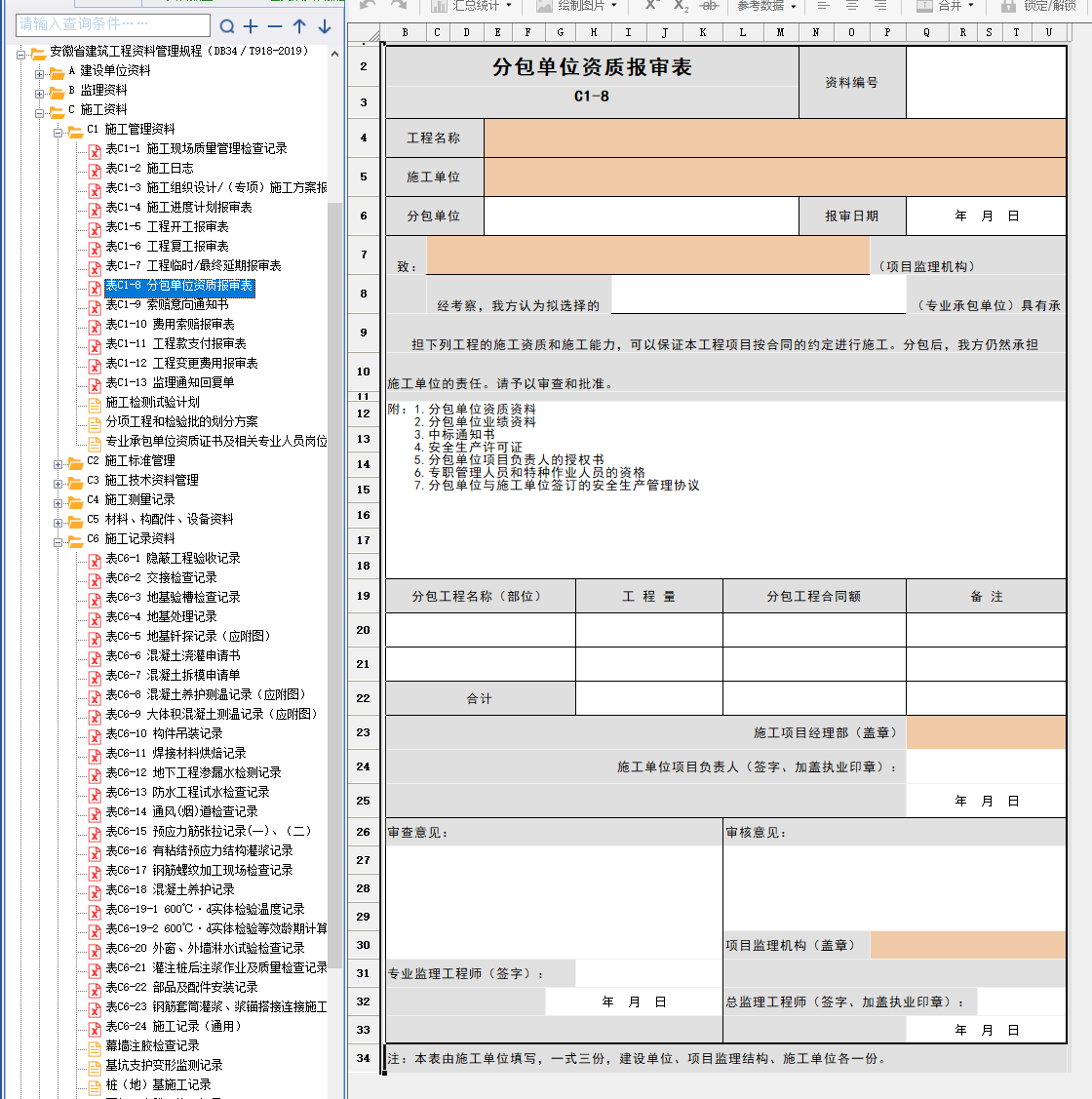Image resolution: width=1092 pixels, height=1099 pixels.
Task: Expand the A 建设单位资料 folder
Action: pyautogui.click(x=40, y=73)
